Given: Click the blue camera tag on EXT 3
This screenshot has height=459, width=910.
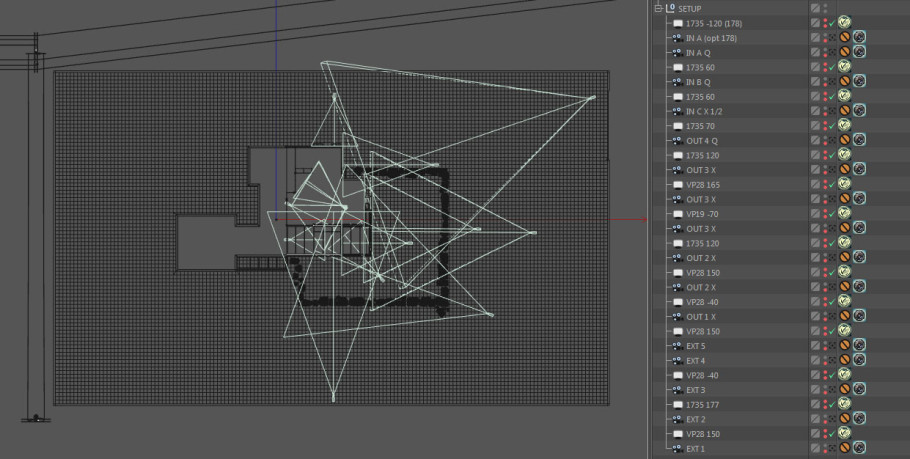Looking at the screenshot, I should [x=860, y=389].
